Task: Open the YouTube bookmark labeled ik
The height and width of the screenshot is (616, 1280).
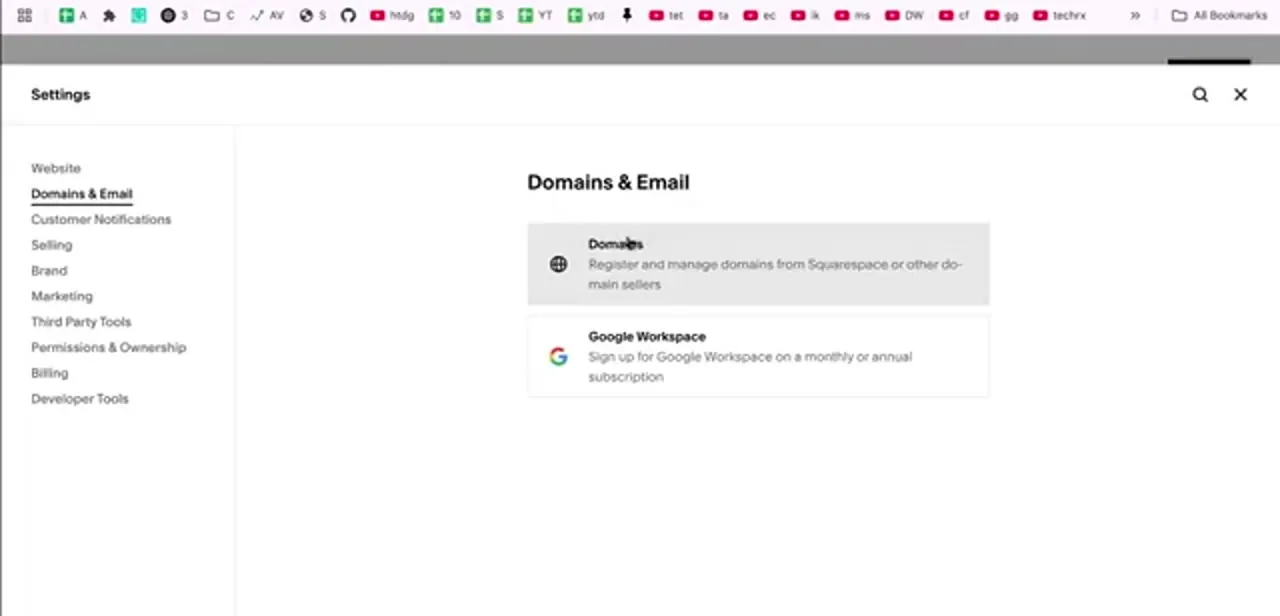Action: click(805, 15)
